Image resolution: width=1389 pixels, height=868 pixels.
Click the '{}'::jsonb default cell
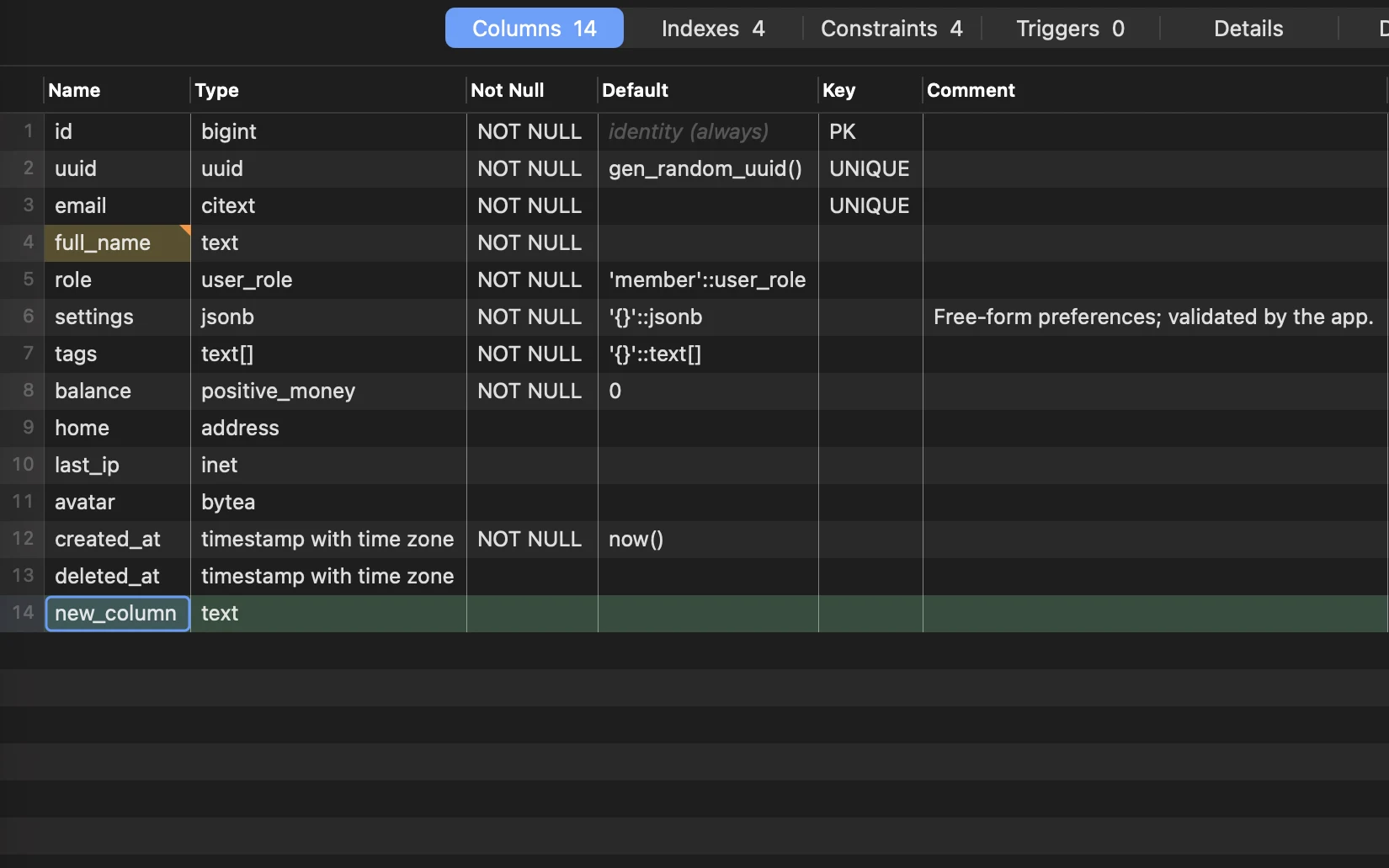point(708,317)
